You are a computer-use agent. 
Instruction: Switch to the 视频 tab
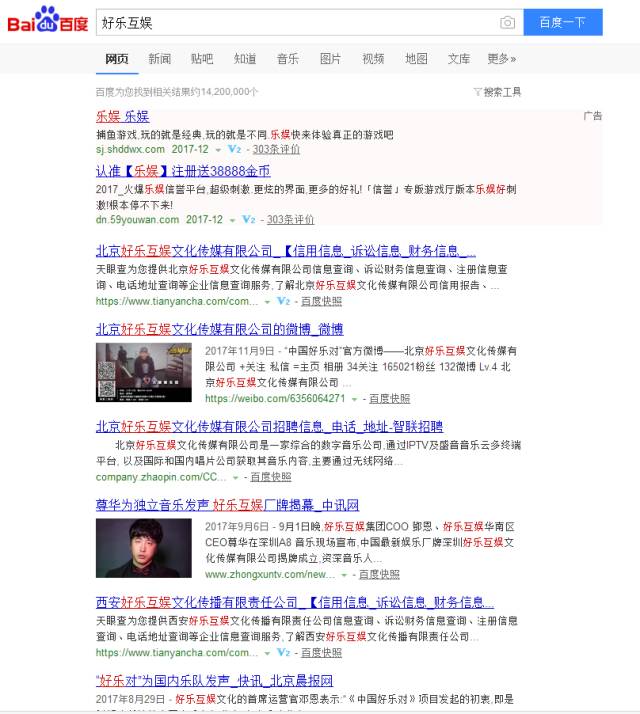(x=373, y=59)
